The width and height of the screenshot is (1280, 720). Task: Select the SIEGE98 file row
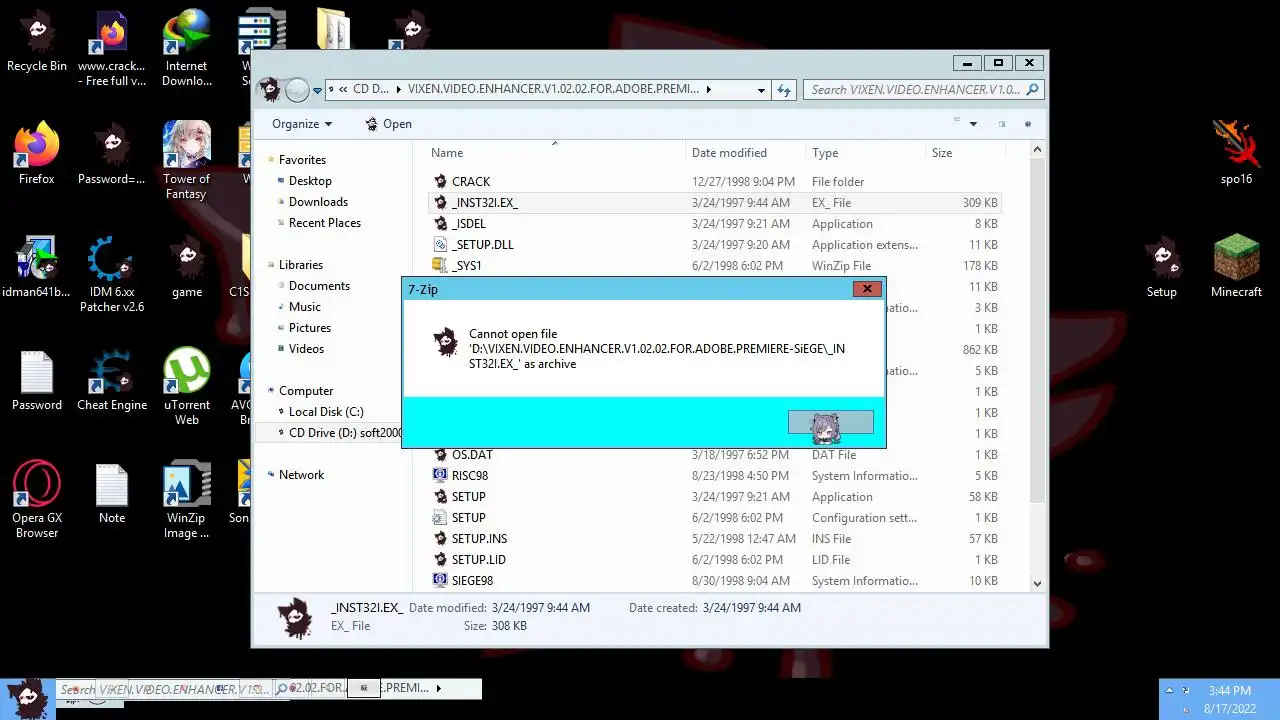tap(714, 581)
